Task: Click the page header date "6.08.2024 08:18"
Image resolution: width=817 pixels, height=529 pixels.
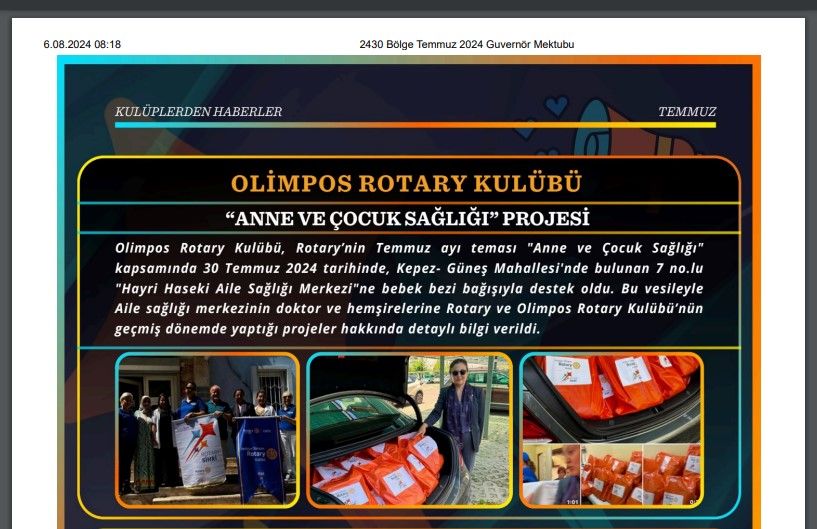Action: click(x=82, y=44)
